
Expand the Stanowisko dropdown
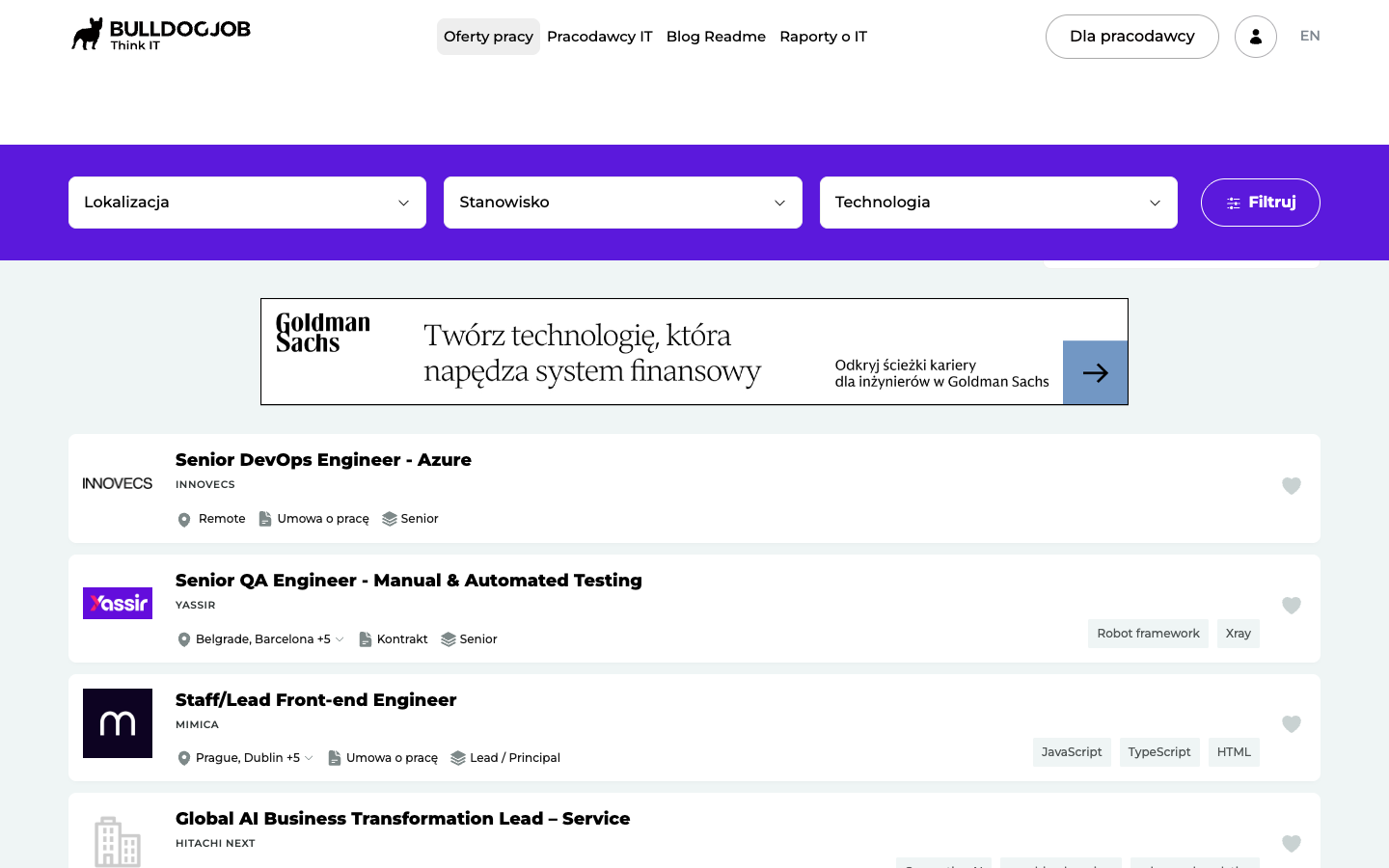tap(623, 203)
